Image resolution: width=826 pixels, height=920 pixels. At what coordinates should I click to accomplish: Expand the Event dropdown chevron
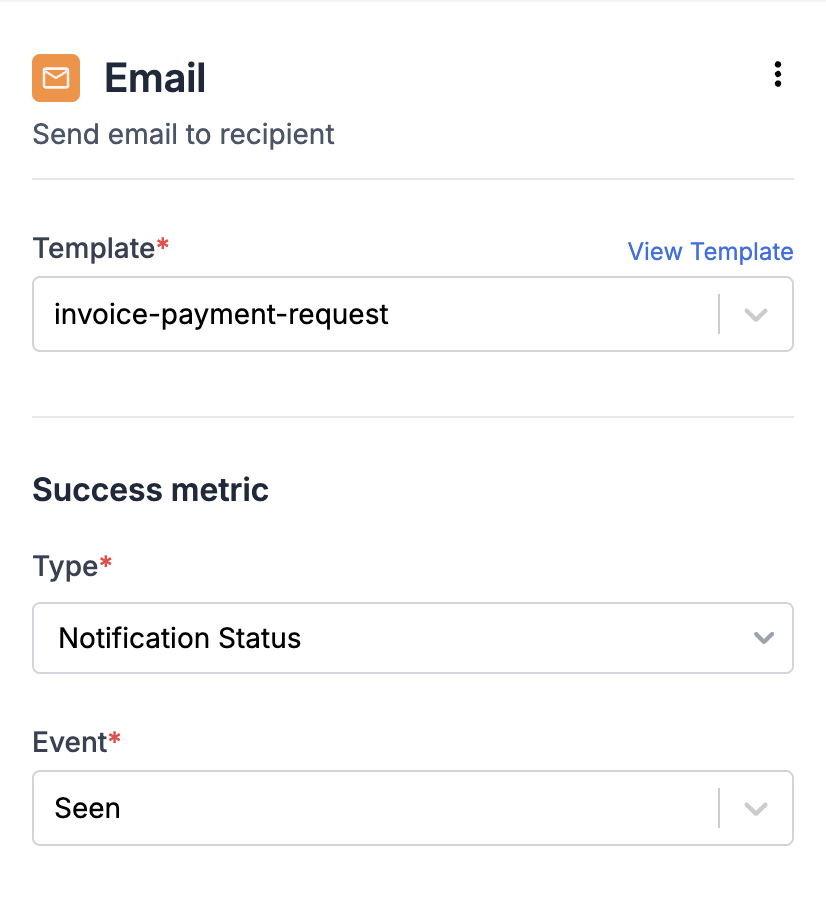756,809
